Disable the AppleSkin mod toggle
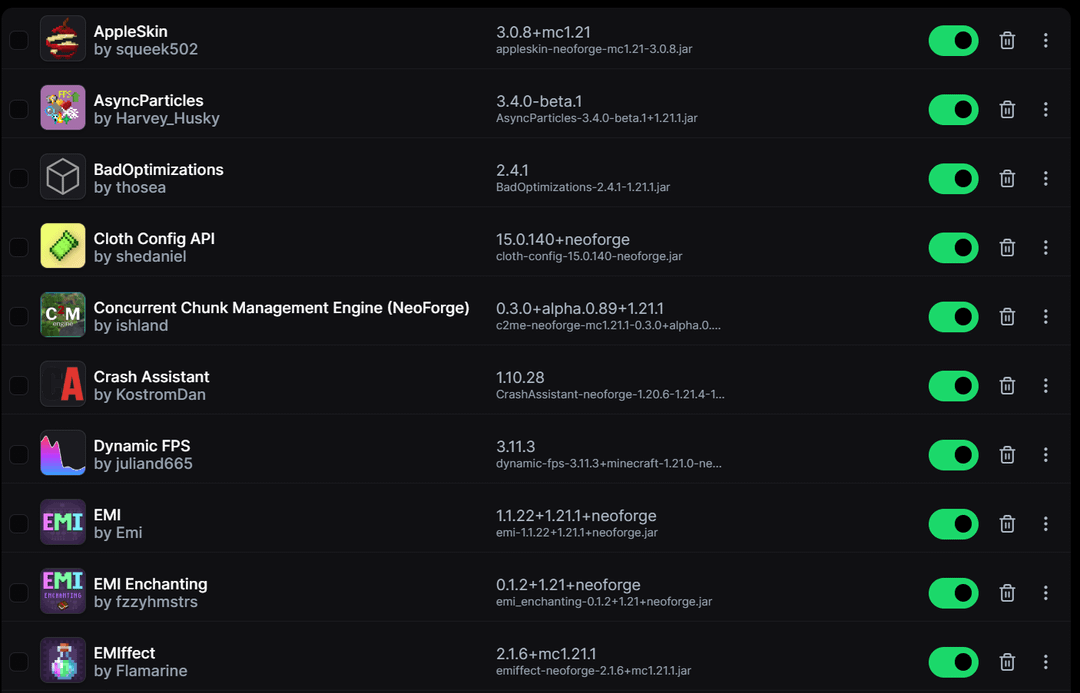1080x693 pixels. [x=953, y=40]
